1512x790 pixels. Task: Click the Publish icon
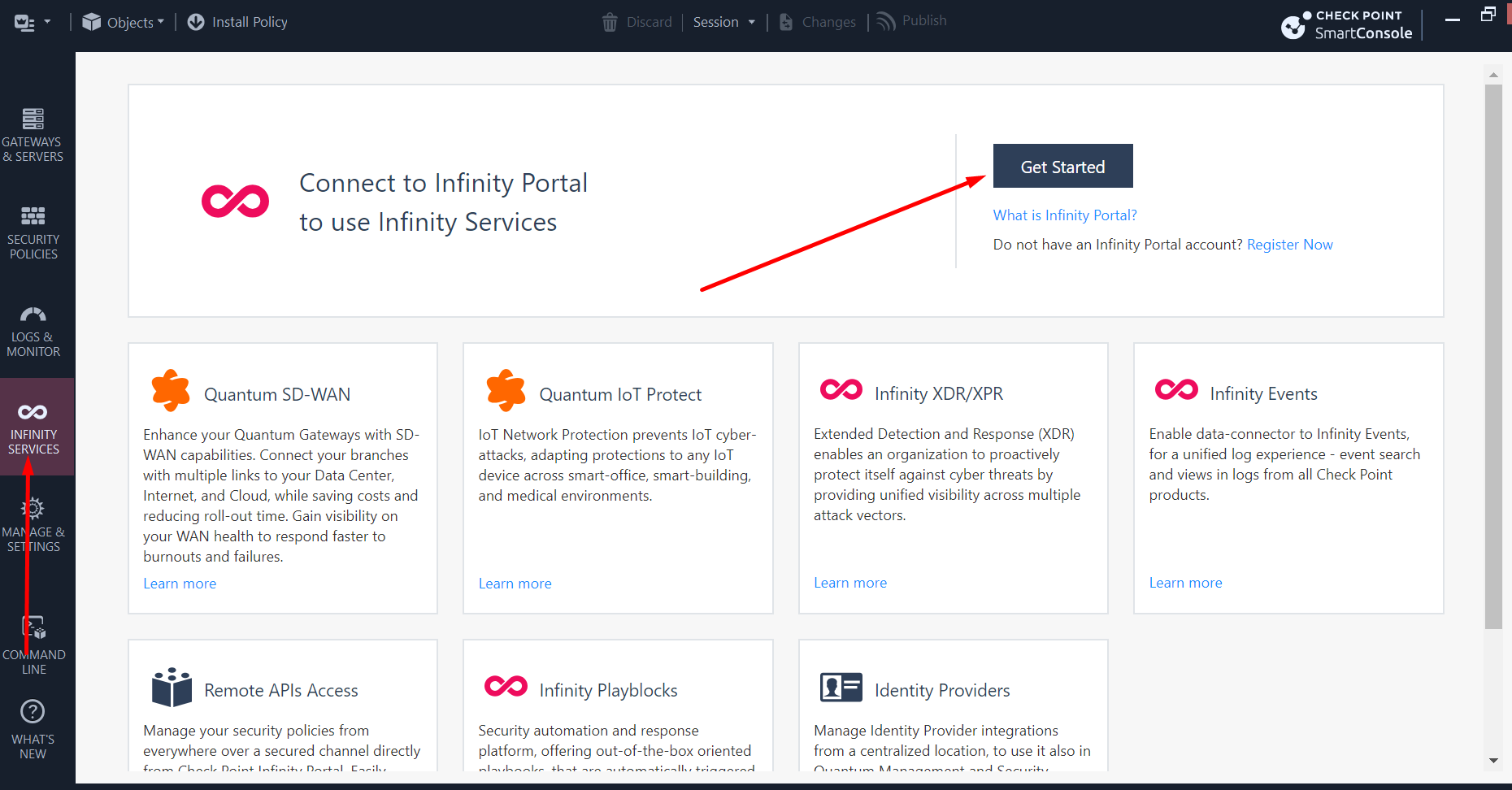point(885,21)
